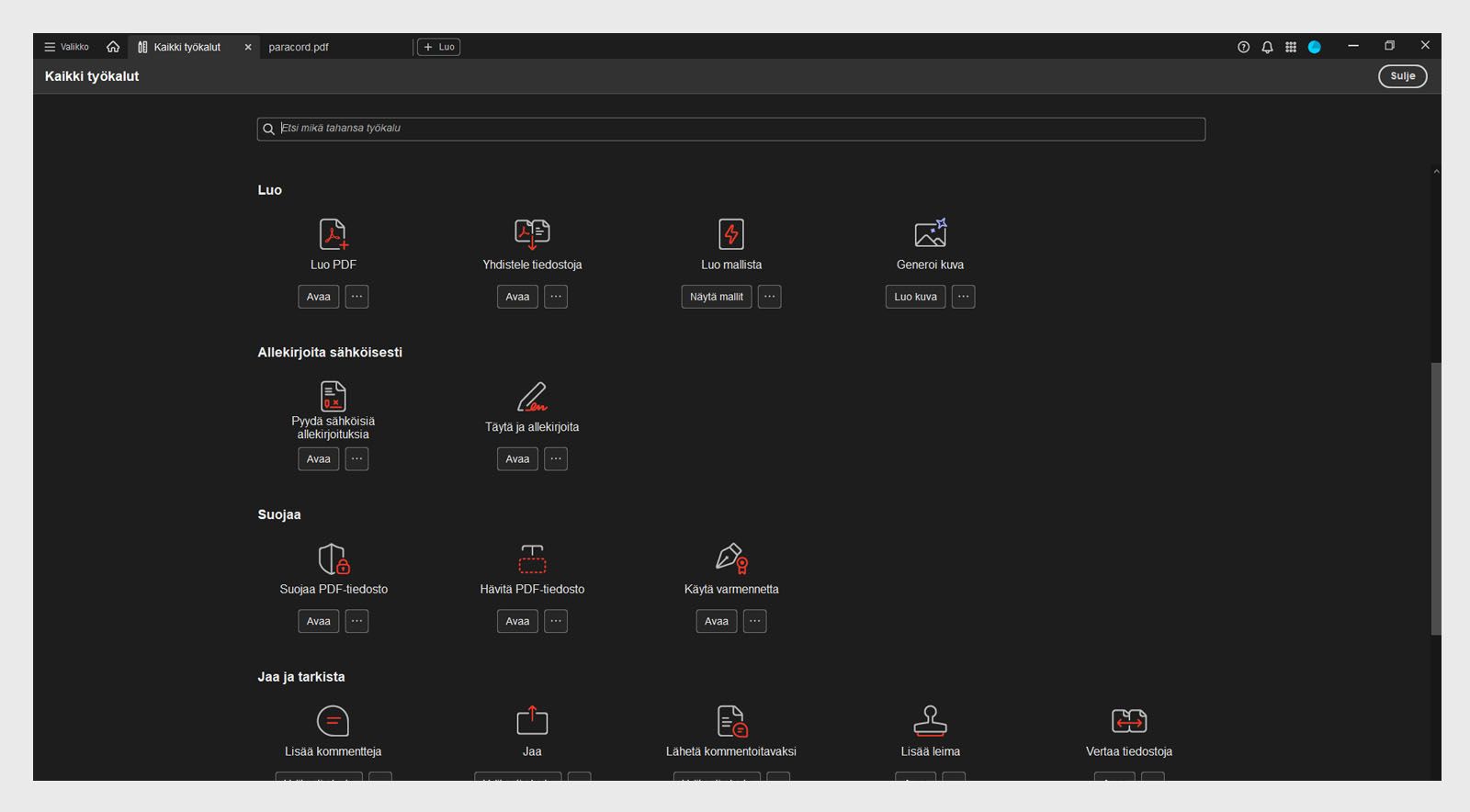
Task: Open the apps grid icon
Action: point(1291,47)
